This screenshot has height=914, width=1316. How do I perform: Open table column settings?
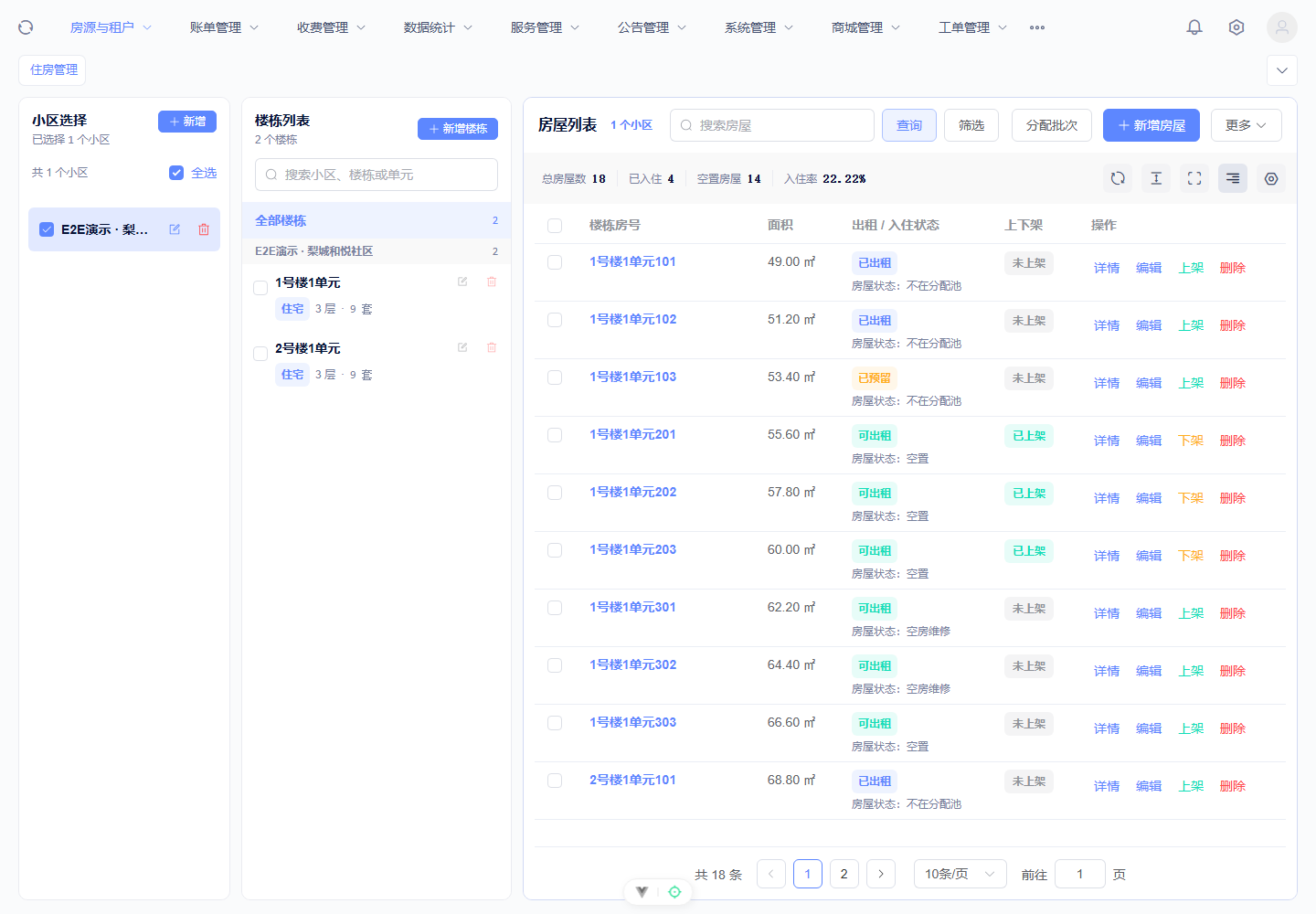point(1271,178)
